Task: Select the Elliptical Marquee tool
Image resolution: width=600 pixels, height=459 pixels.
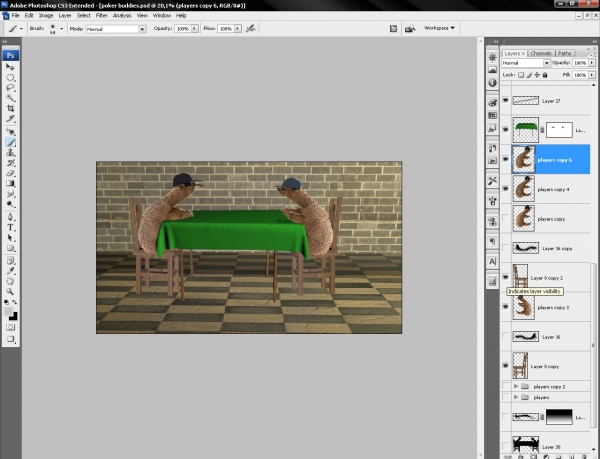Action: click(10, 78)
